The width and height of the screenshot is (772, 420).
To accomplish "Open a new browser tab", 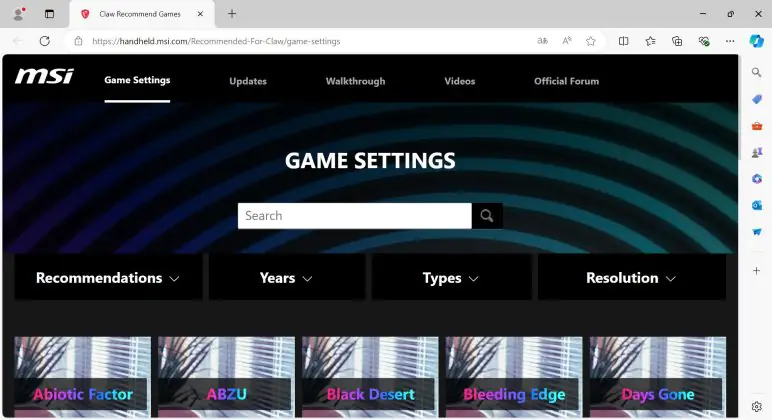I will coord(232,14).
